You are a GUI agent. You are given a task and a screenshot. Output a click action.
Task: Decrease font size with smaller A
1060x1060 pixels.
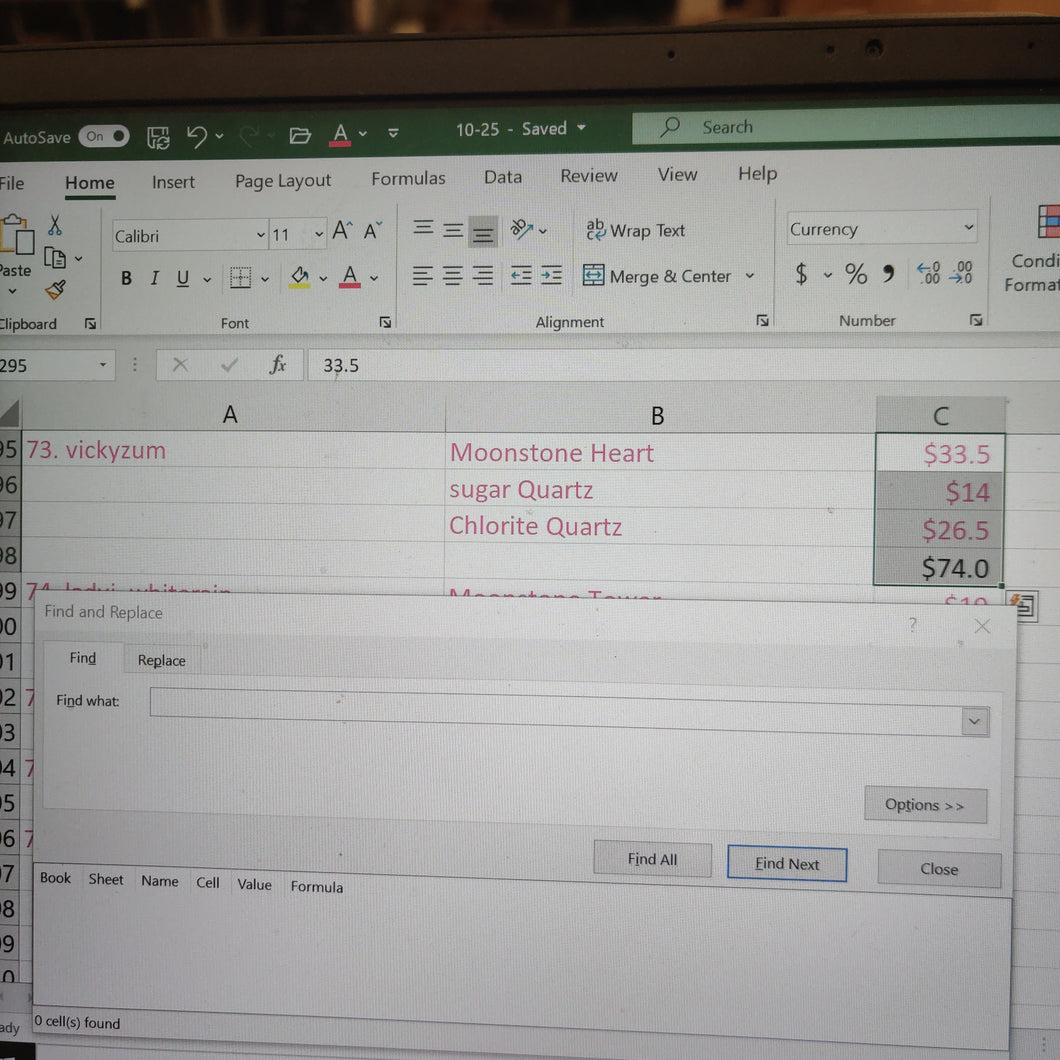coord(372,231)
